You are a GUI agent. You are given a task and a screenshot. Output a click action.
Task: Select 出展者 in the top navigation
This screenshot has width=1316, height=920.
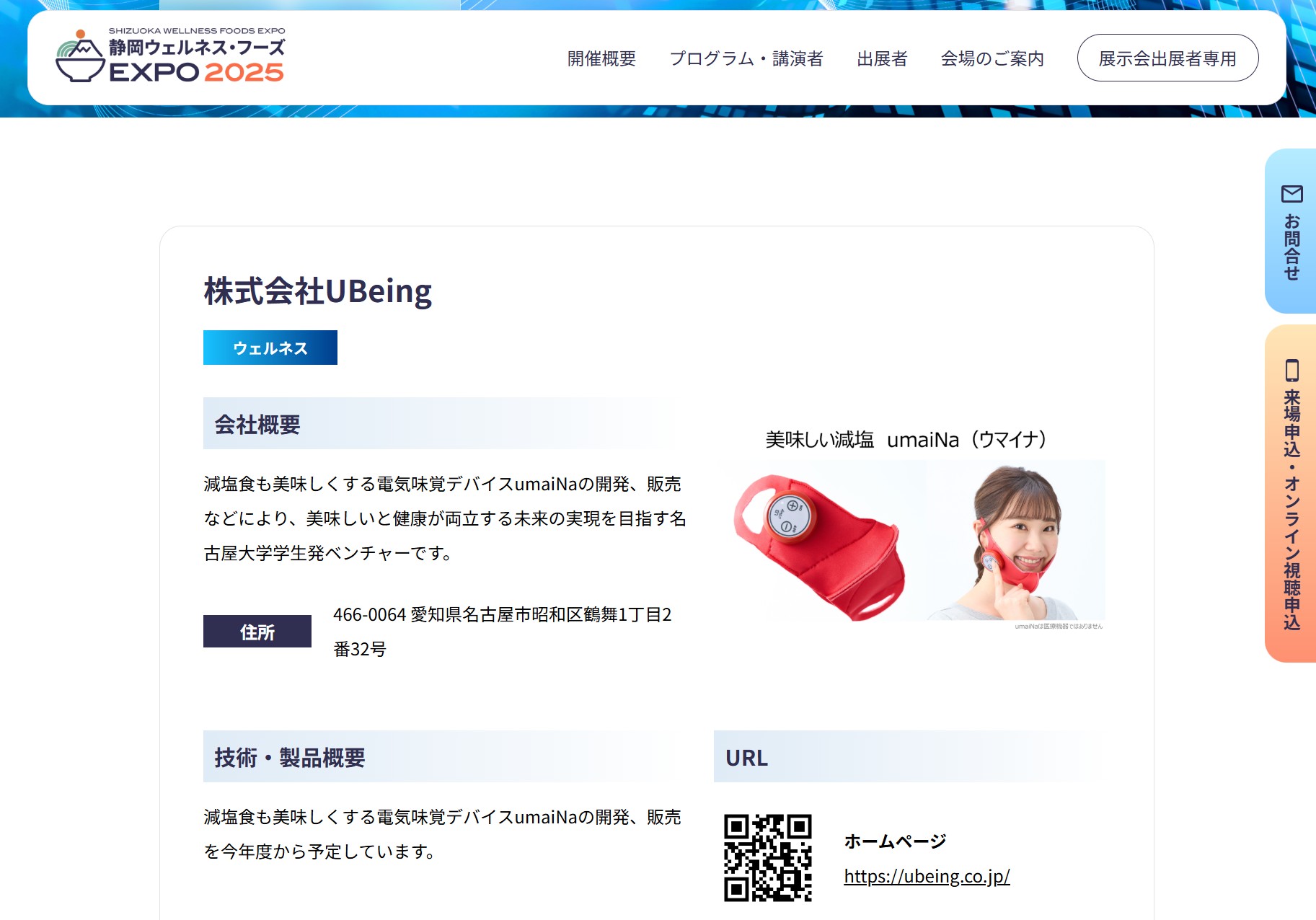coord(881,58)
